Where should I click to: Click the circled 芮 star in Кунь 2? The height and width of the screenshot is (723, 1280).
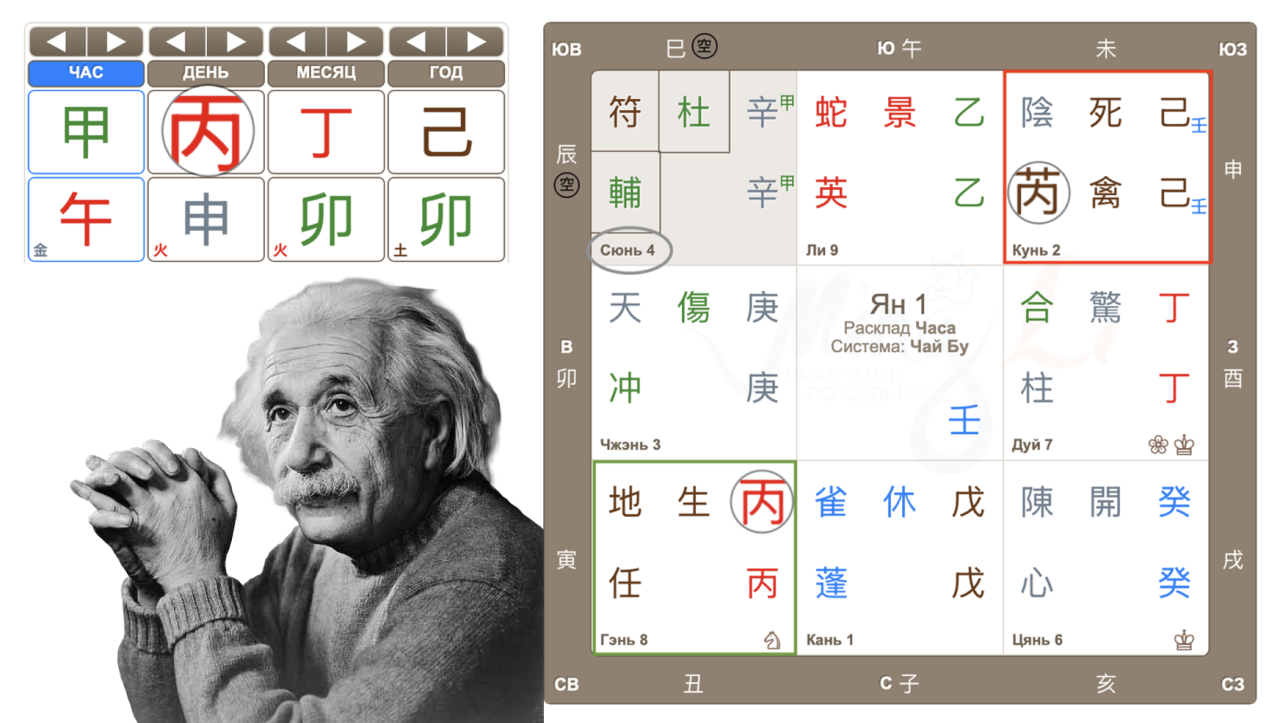coord(1037,191)
